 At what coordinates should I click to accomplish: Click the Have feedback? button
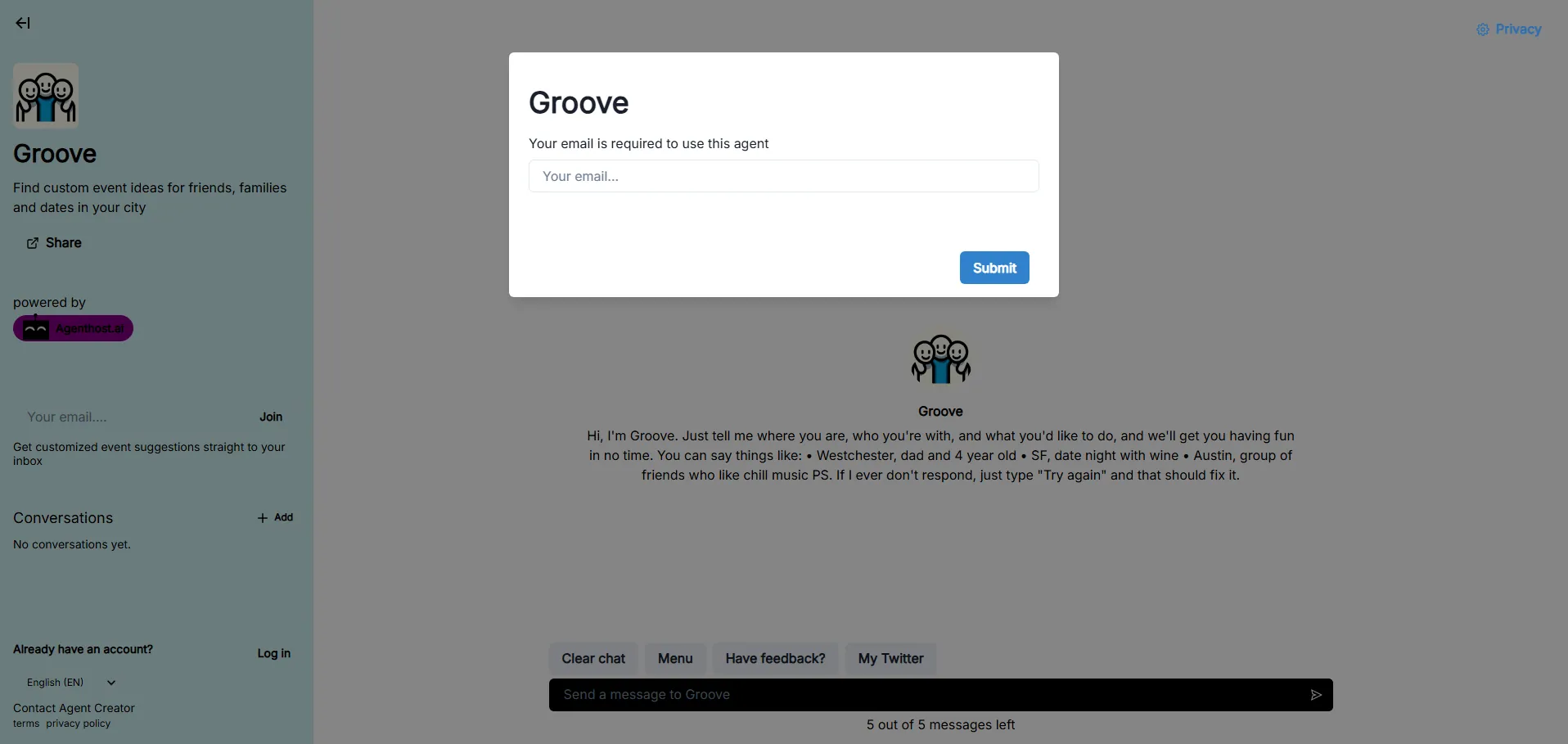(x=775, y=659)
